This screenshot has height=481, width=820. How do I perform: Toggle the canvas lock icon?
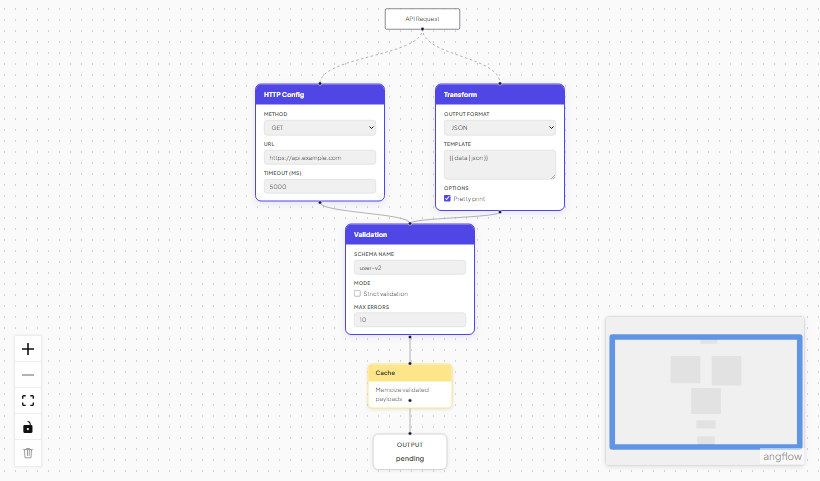pyautogui.click(x=28, y=427)
